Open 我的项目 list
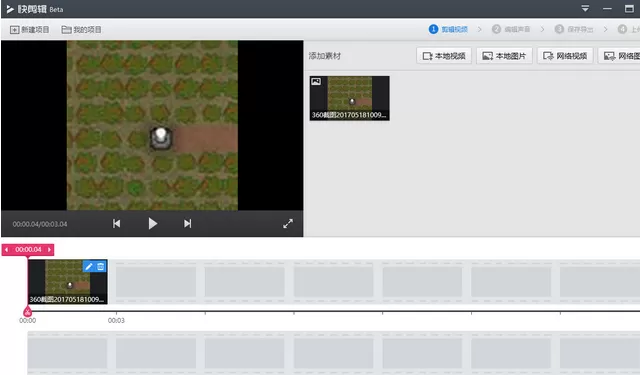 [x=81, y=30]
